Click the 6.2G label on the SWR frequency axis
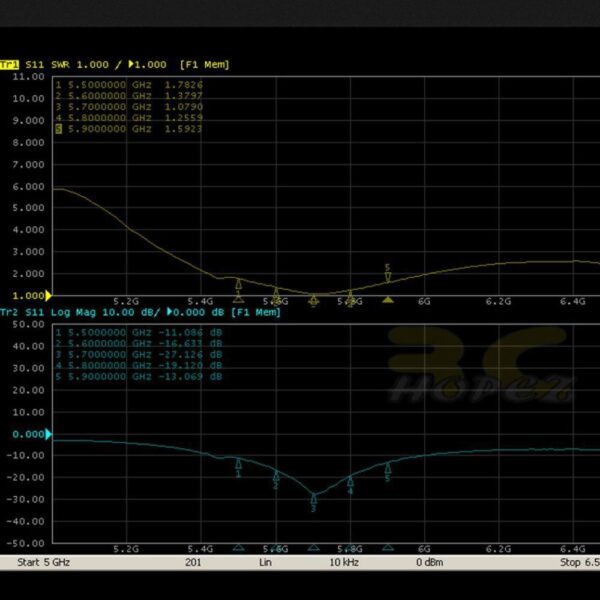600x600 pixels. tap(498, 302)
